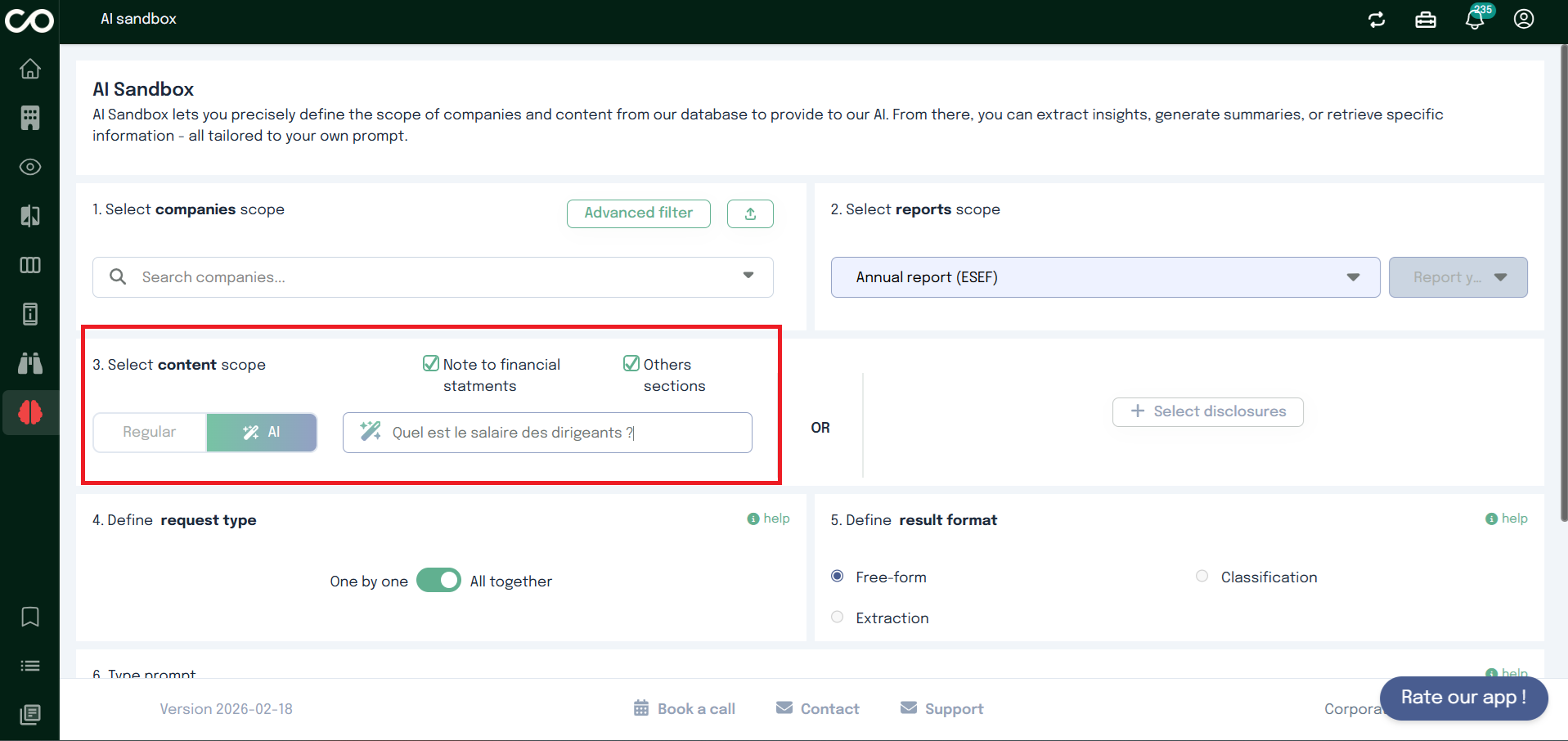Expand the Report year dropdown
The image size is (1568, 741).
pyautogui.click(x=1458, y=277)
